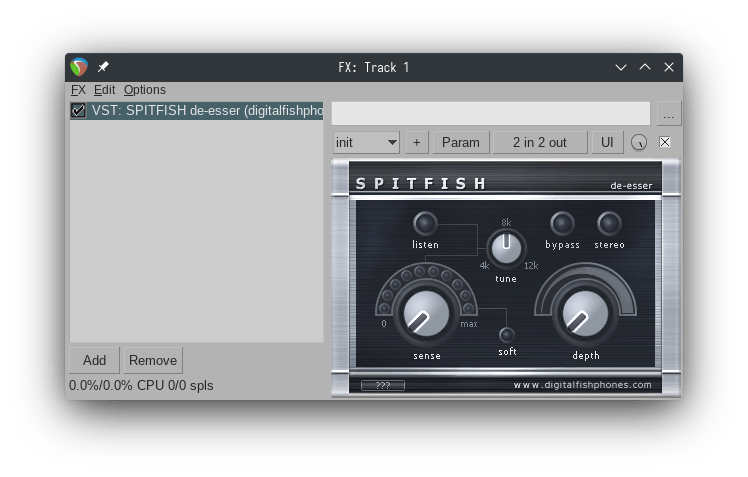Viewport: 748px width, 477px height.
Task: Open the www.digitalfishphones.com link
Action: (582, 385)
